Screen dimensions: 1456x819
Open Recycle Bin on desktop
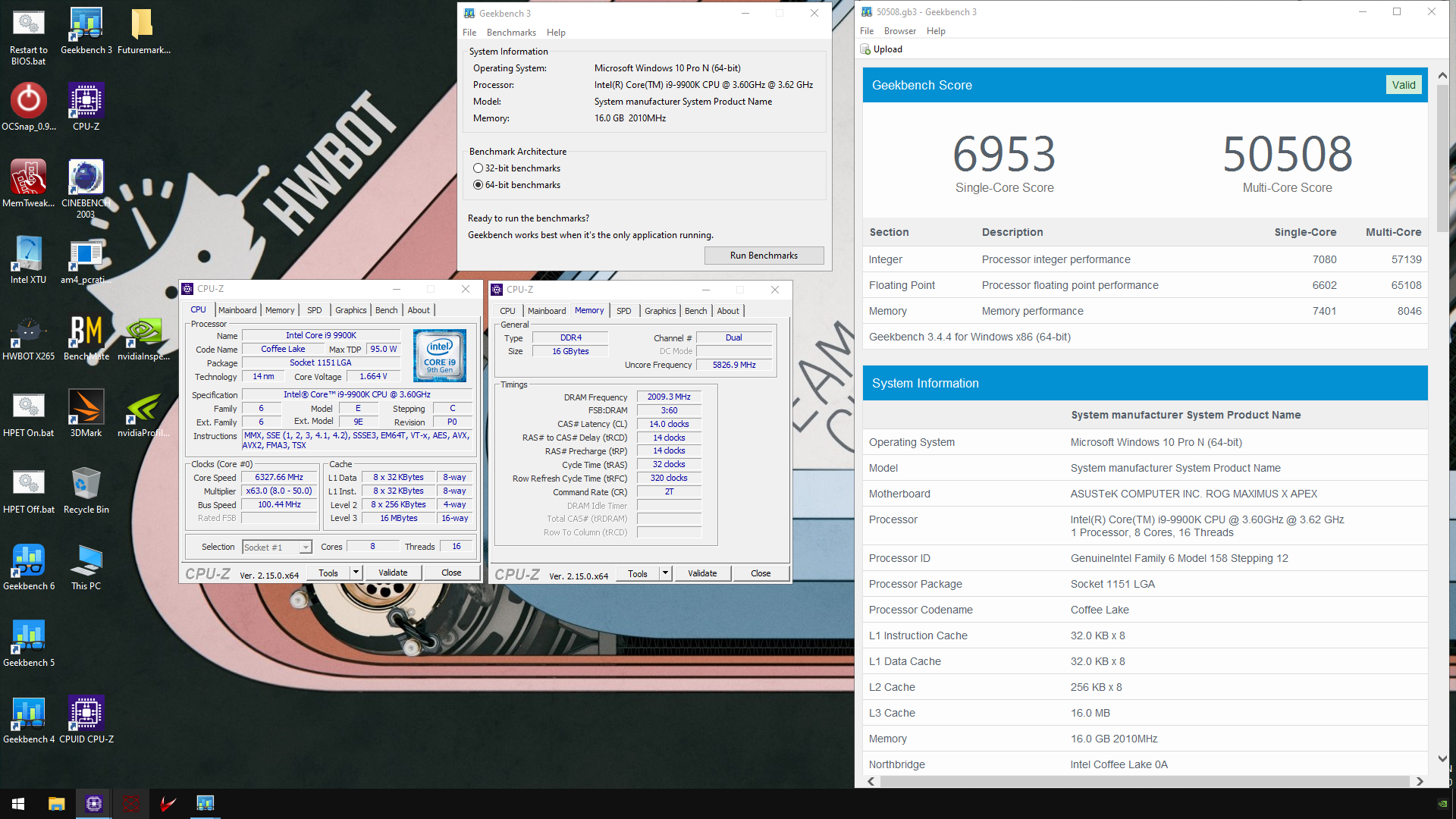coord(86,490)
